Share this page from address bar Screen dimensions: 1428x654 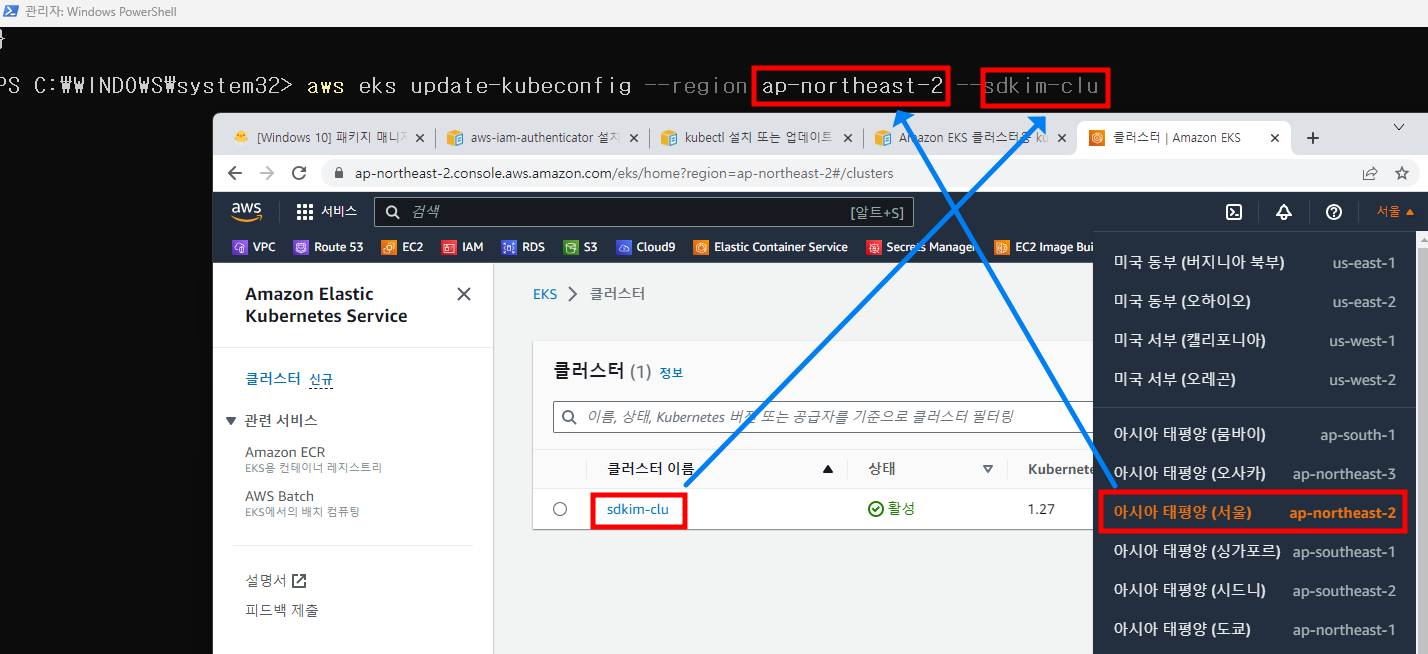1370,173
